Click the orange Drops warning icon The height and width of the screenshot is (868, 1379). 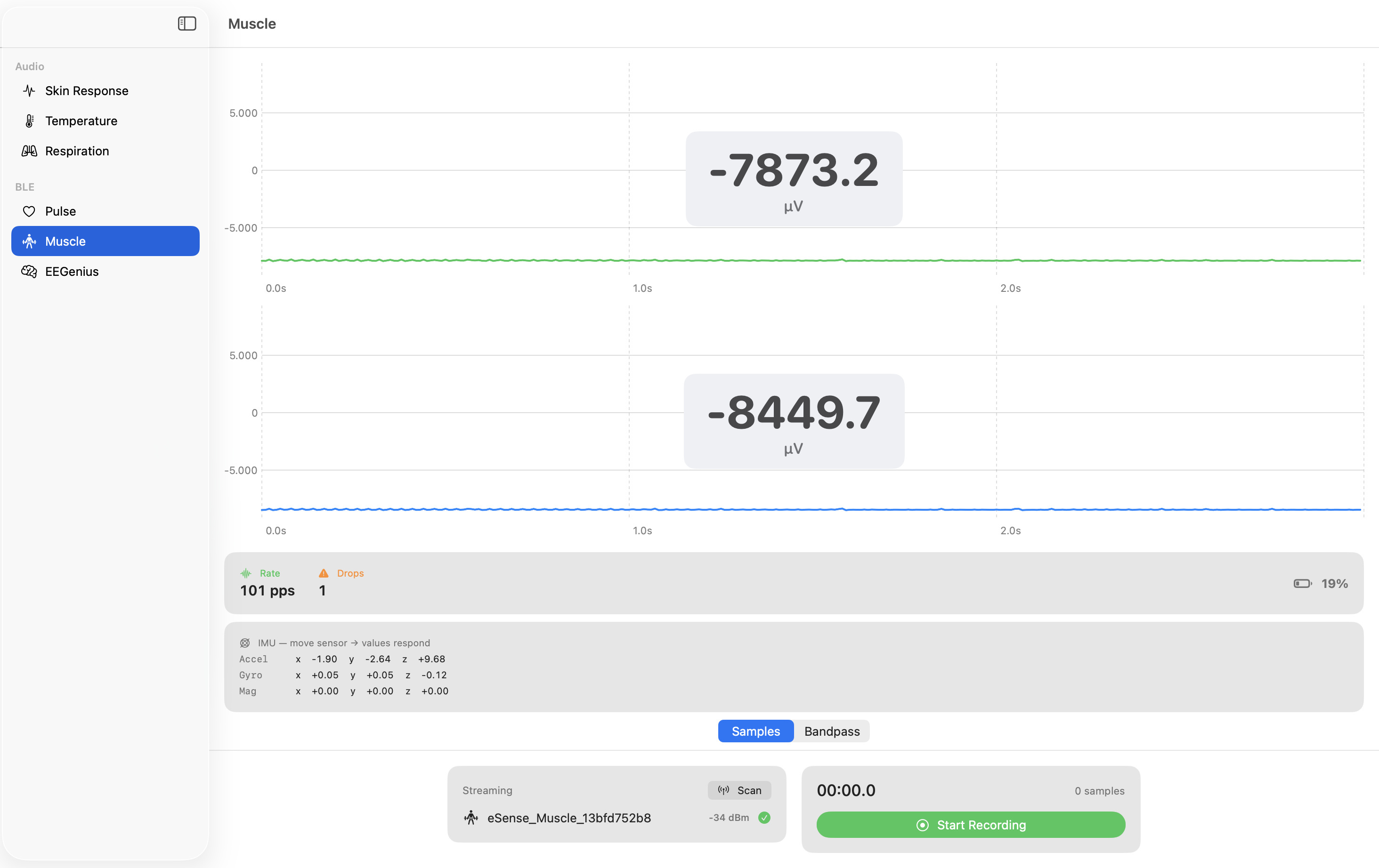pos(324,573)
